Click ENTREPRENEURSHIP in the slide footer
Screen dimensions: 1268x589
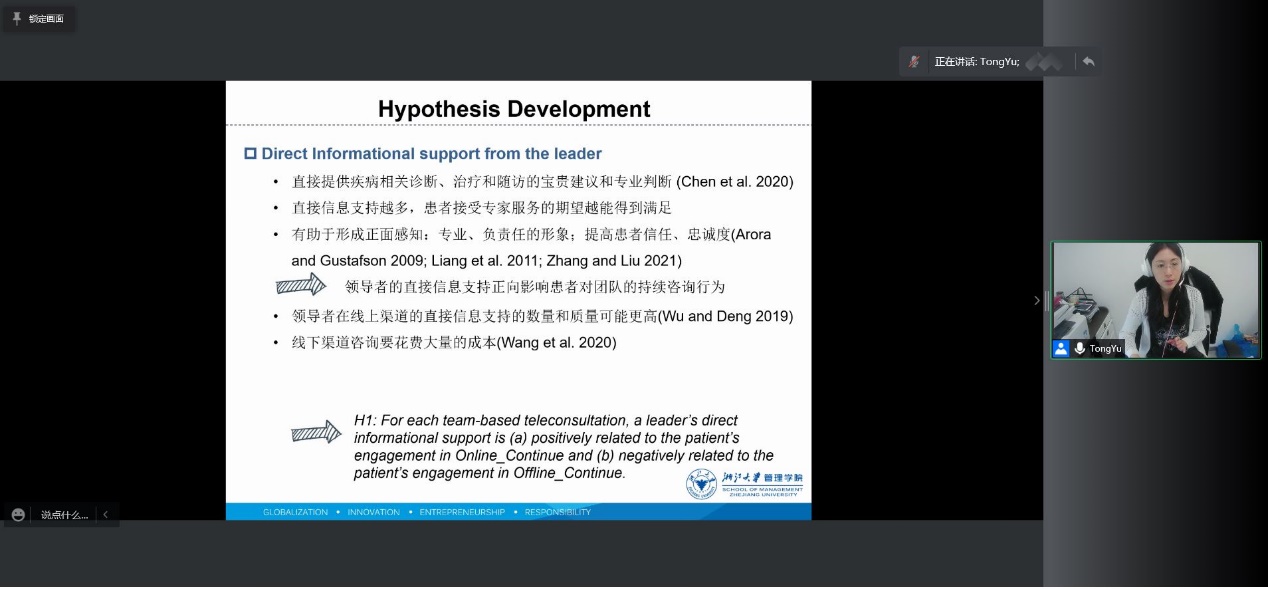click(462, 512)
